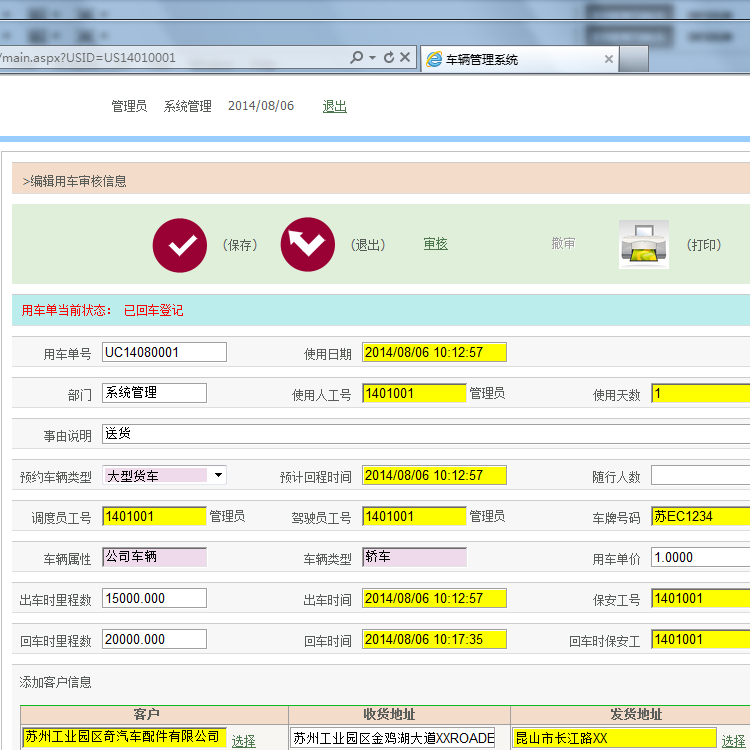Click the 事由说明 field containing 送货
This screenshot has width=750, height=750.
click(x=426, y=434)
